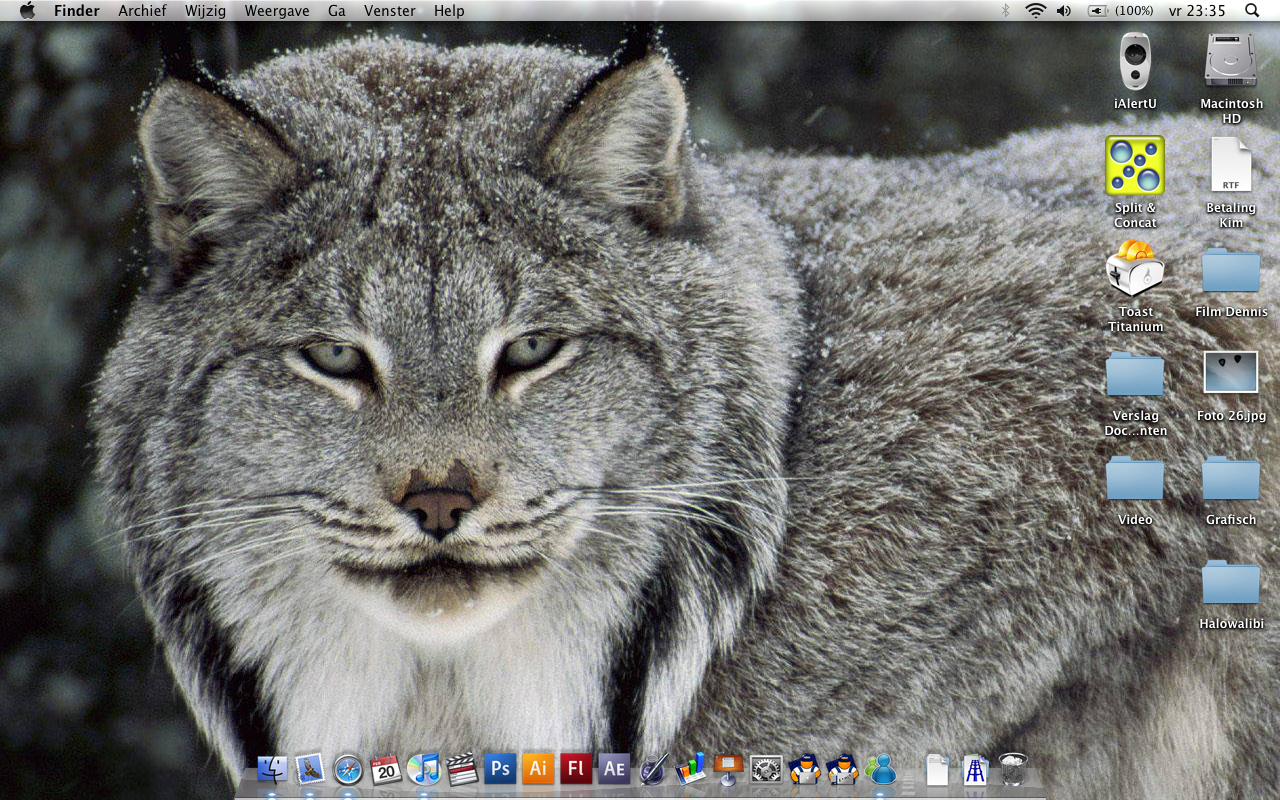Select Toast Titanium desktop icon

[x=1135, y=286]
